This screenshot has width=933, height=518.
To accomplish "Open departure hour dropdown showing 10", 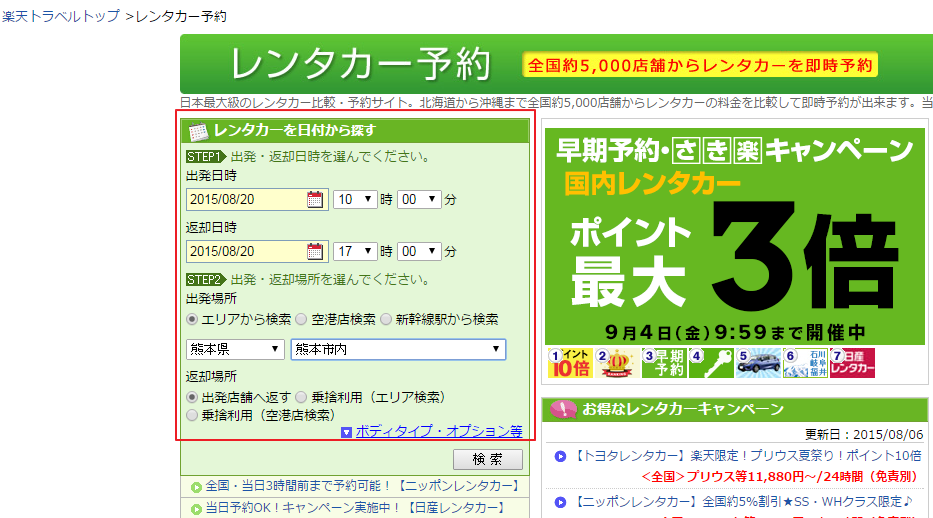I will (x=355, y=199).
